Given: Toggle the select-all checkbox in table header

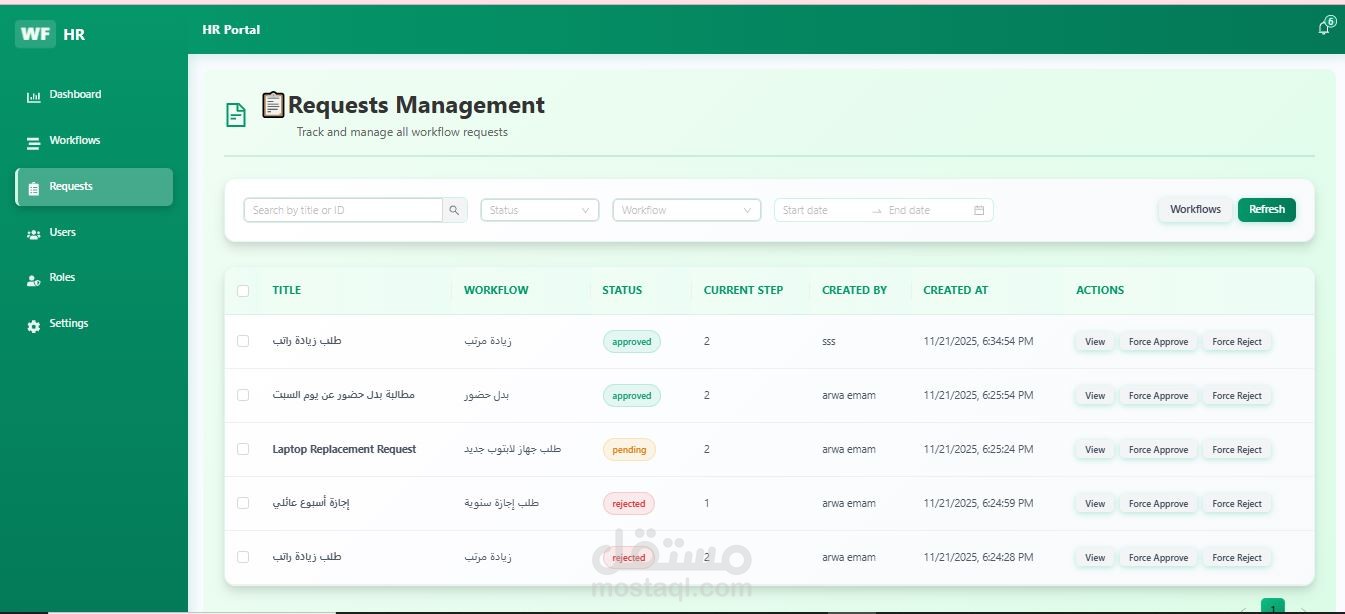Looking at the screenshot, I should pos(243,291).
